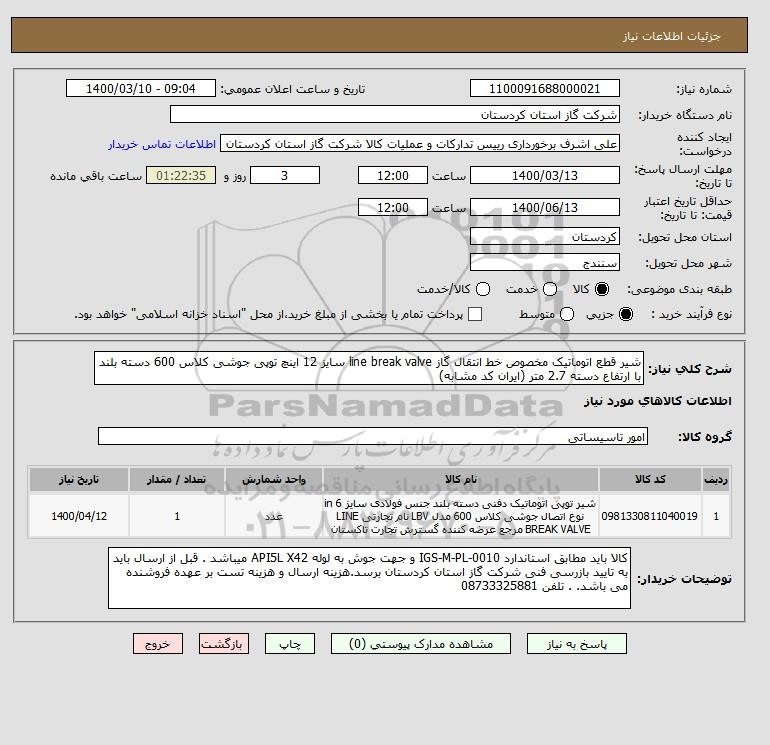
Task: Click the response deadline date 1400/03/13
Action: [545, 175]
